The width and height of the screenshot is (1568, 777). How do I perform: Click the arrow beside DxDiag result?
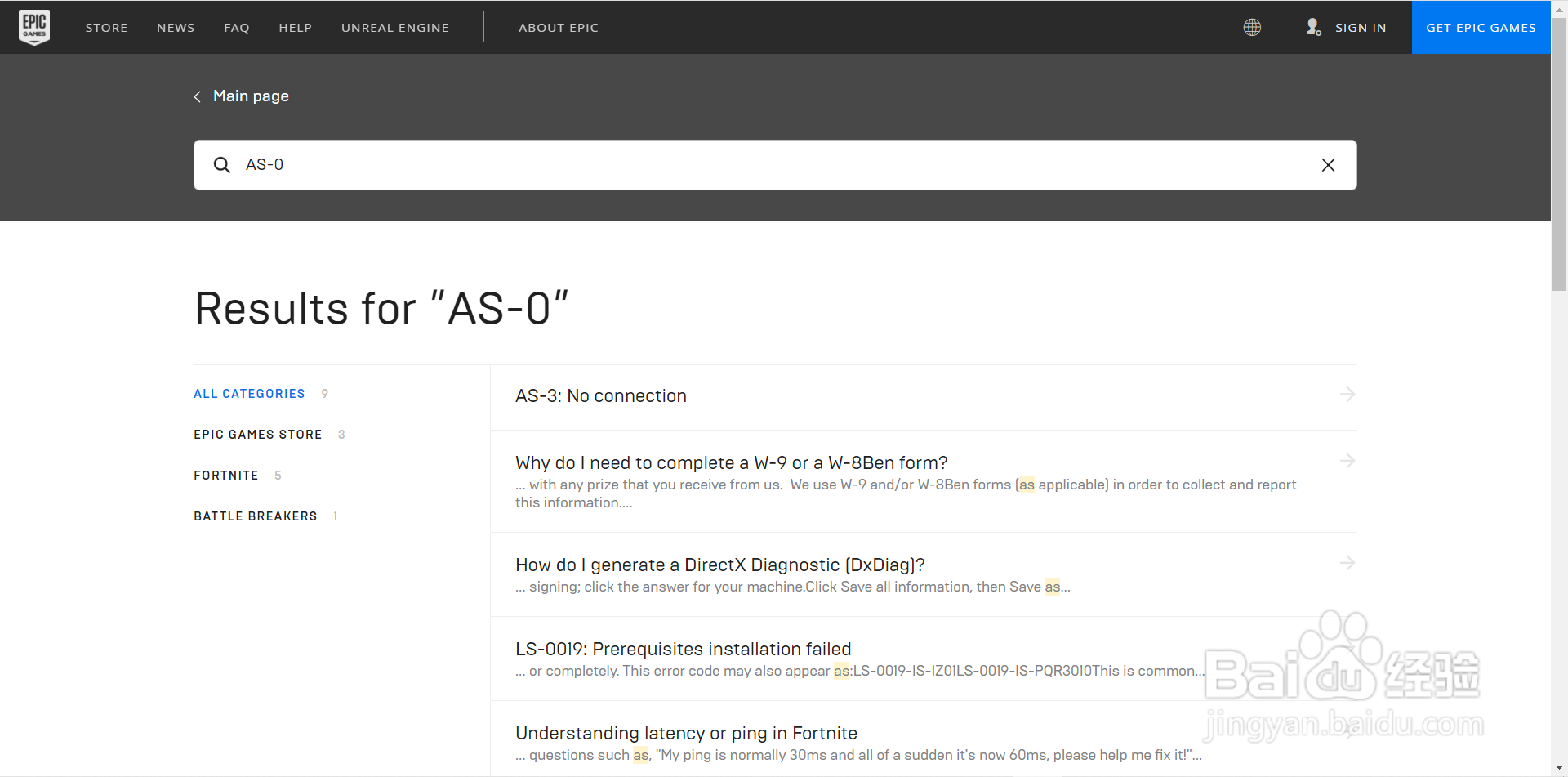coord(1347,564)
